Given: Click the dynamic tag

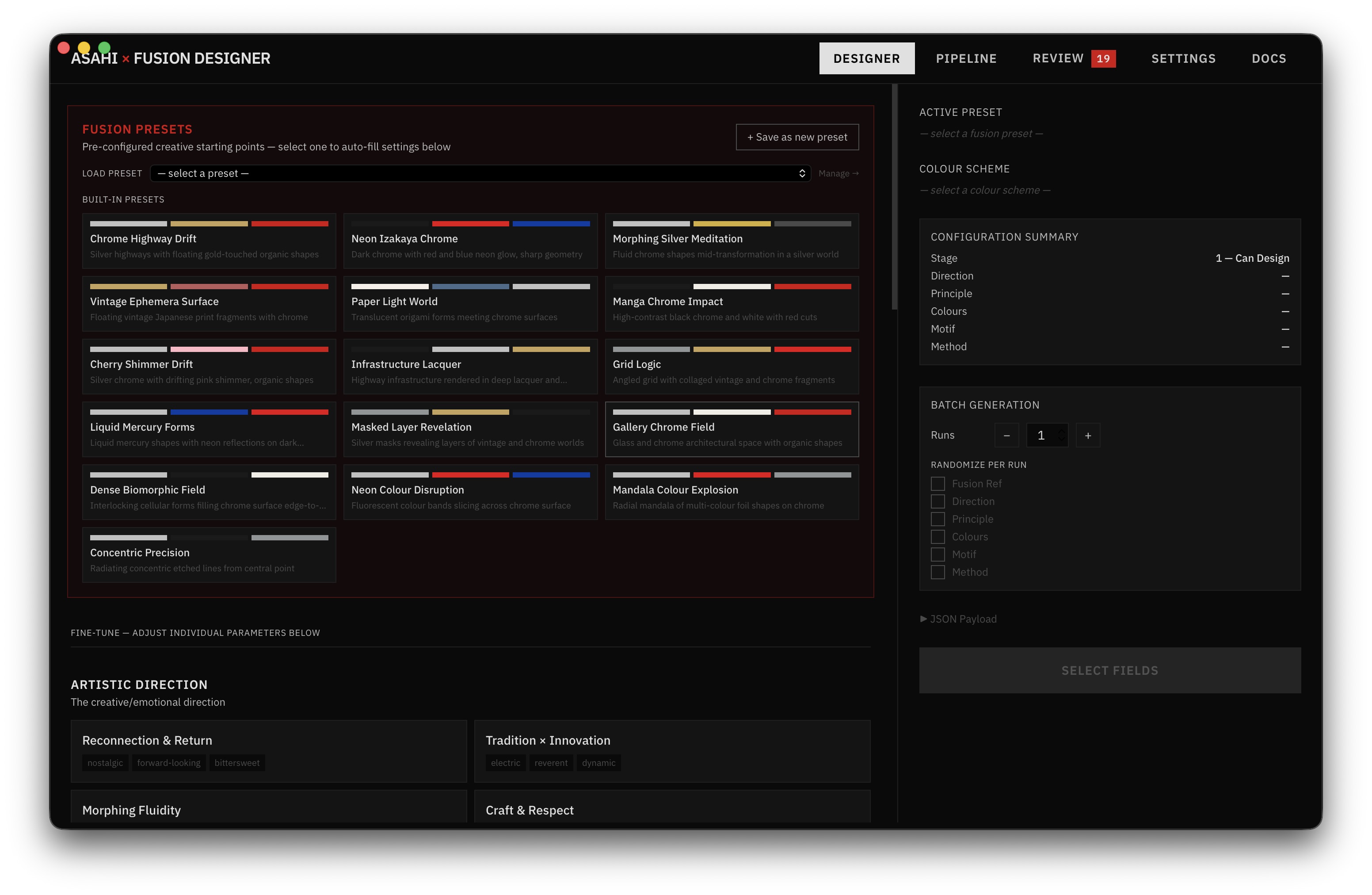Looking at the screenshot, I should coord(598,763).
